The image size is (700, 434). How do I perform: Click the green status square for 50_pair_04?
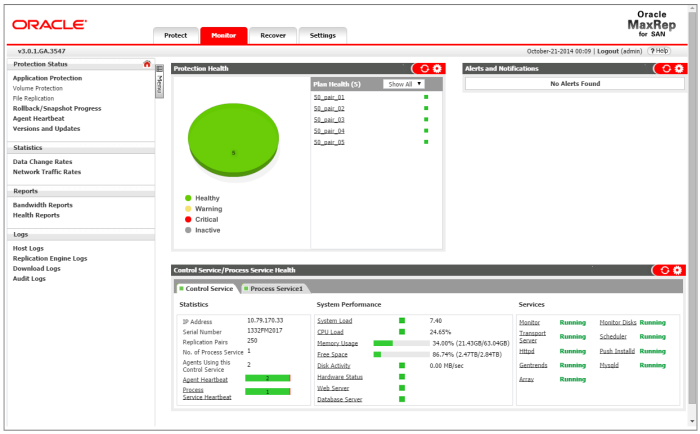pos(426,130)
